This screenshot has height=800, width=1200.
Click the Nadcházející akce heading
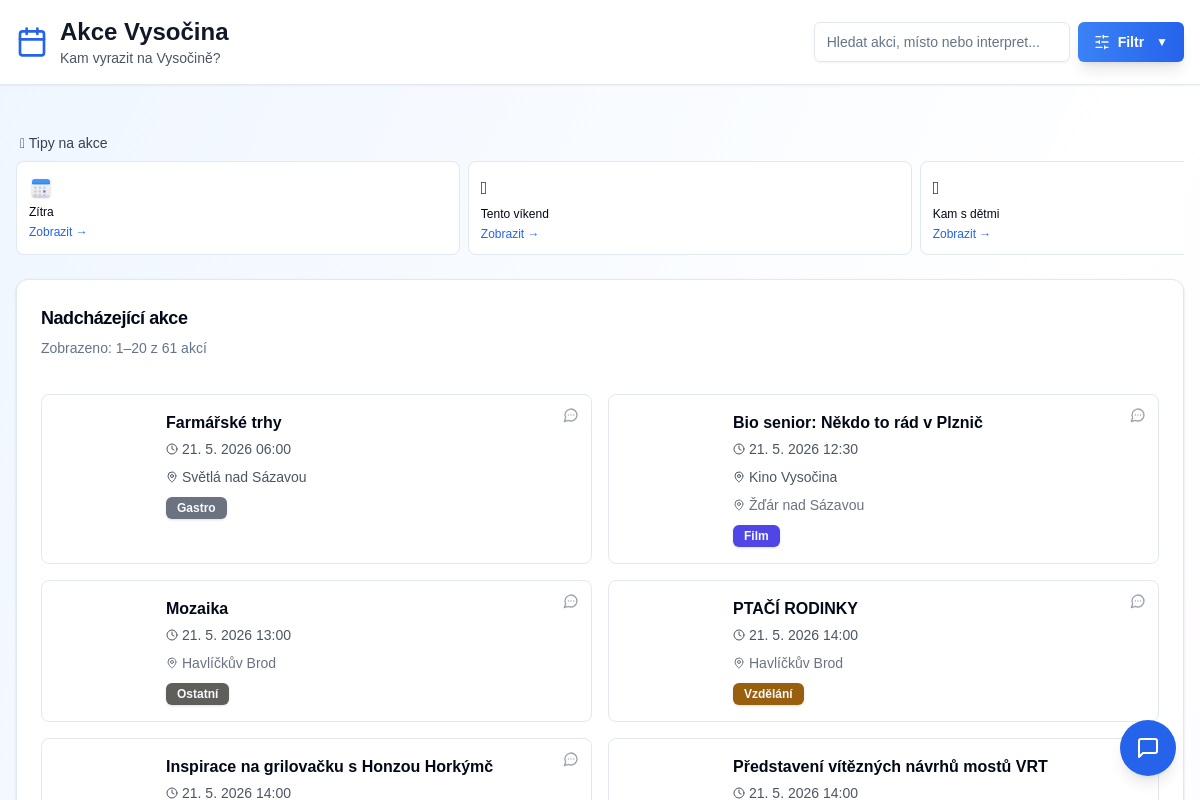click(114, 318)
